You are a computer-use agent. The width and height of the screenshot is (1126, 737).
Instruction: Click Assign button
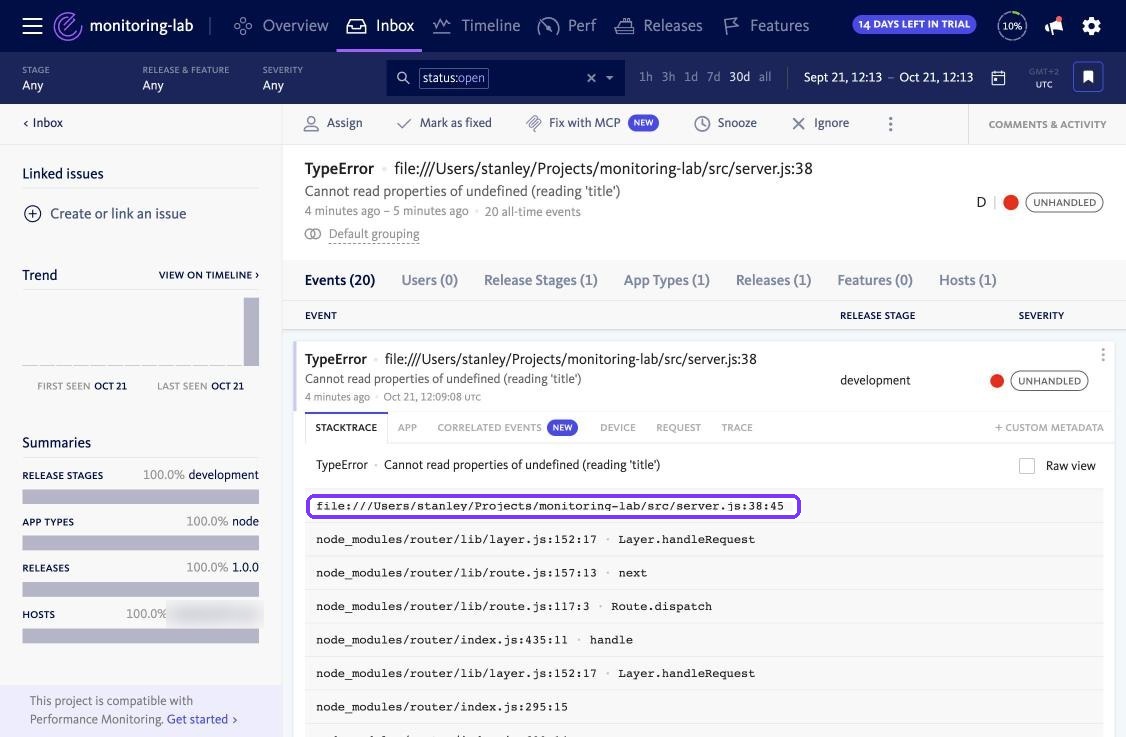pyautogui.click(x=332, y=123)
